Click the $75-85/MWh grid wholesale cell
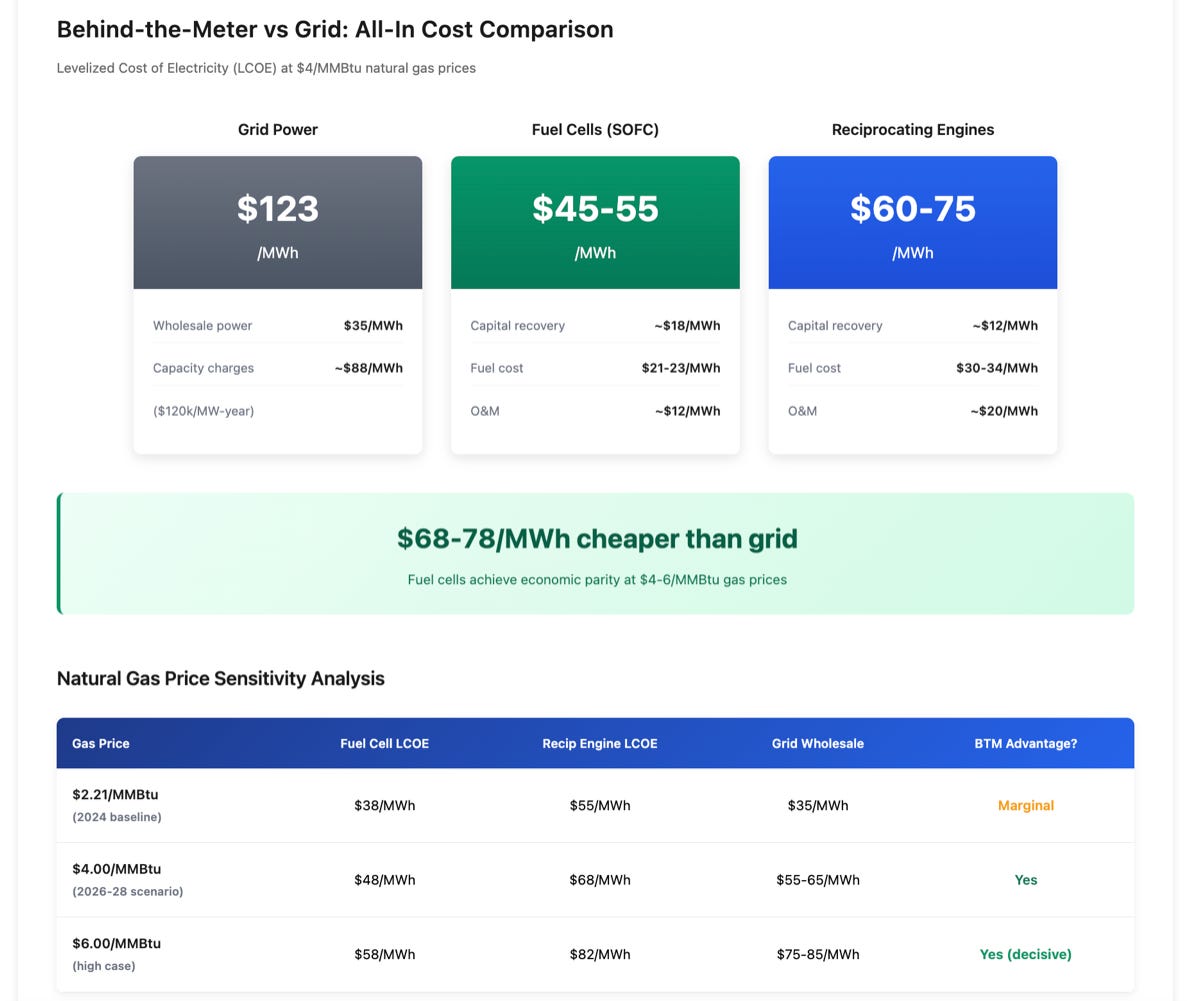Screen dimensions: 1200x1001 point(818,954)
